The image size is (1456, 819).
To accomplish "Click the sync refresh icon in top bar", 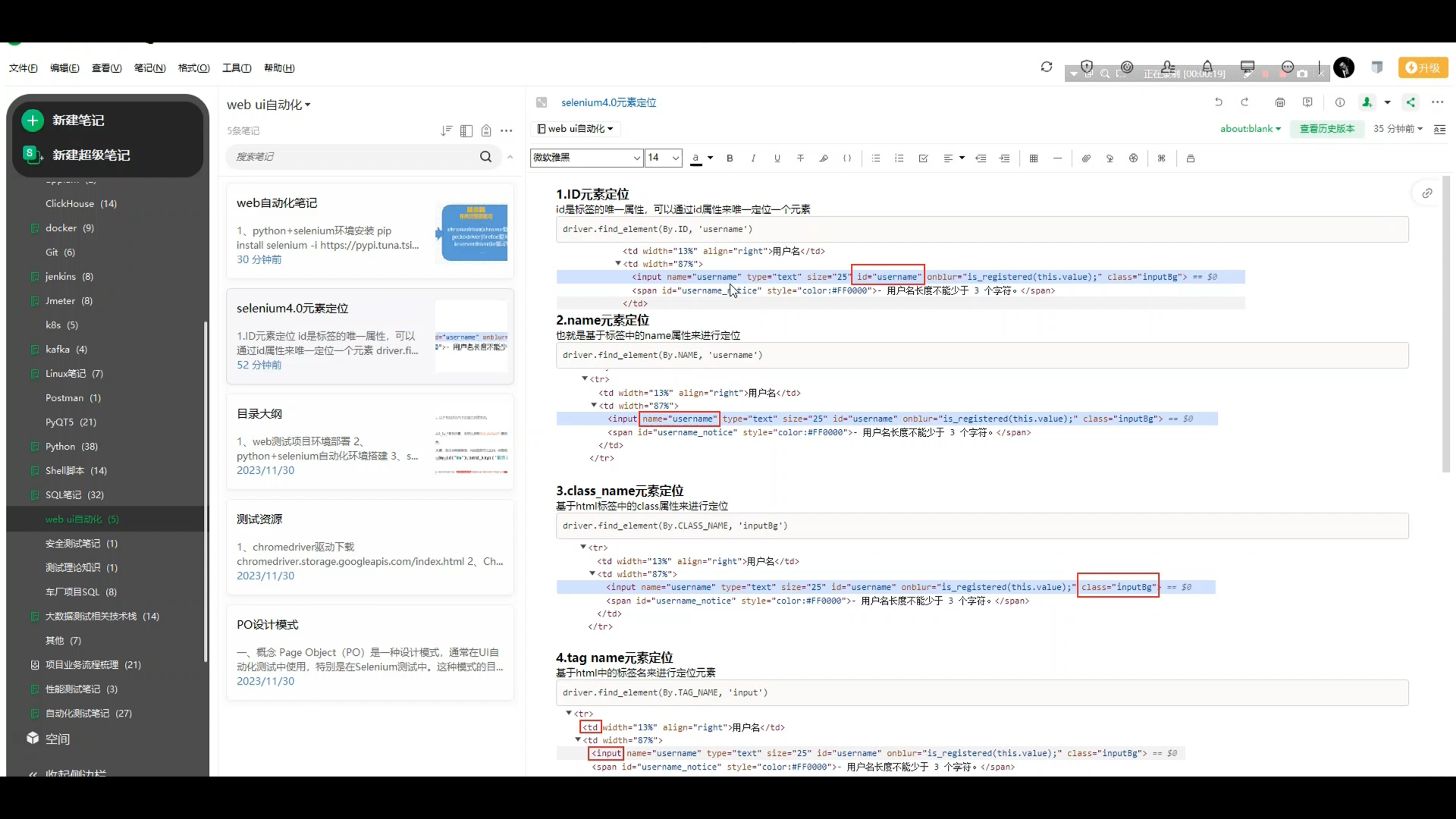I will tap(1046, 67).
